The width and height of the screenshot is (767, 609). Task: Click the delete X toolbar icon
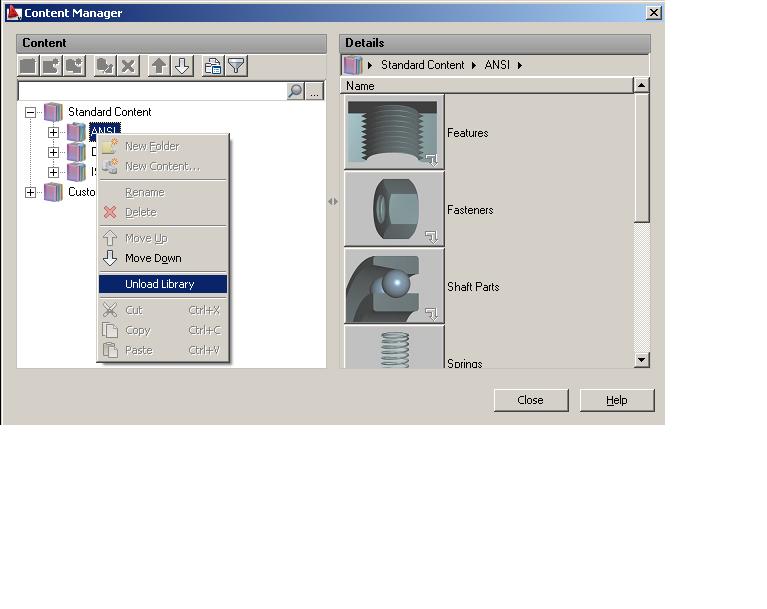coord(128,66)
